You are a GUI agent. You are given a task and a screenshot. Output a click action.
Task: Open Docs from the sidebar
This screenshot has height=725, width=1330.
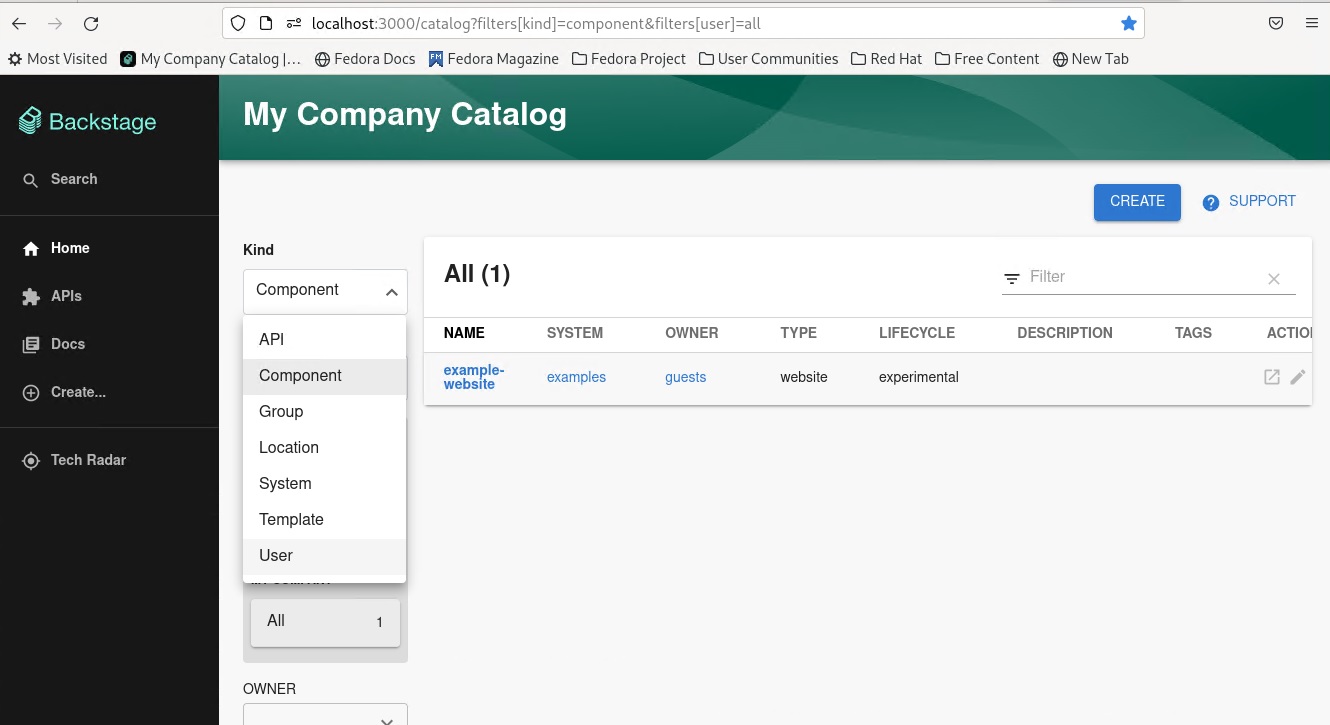[x=67, y=344]
